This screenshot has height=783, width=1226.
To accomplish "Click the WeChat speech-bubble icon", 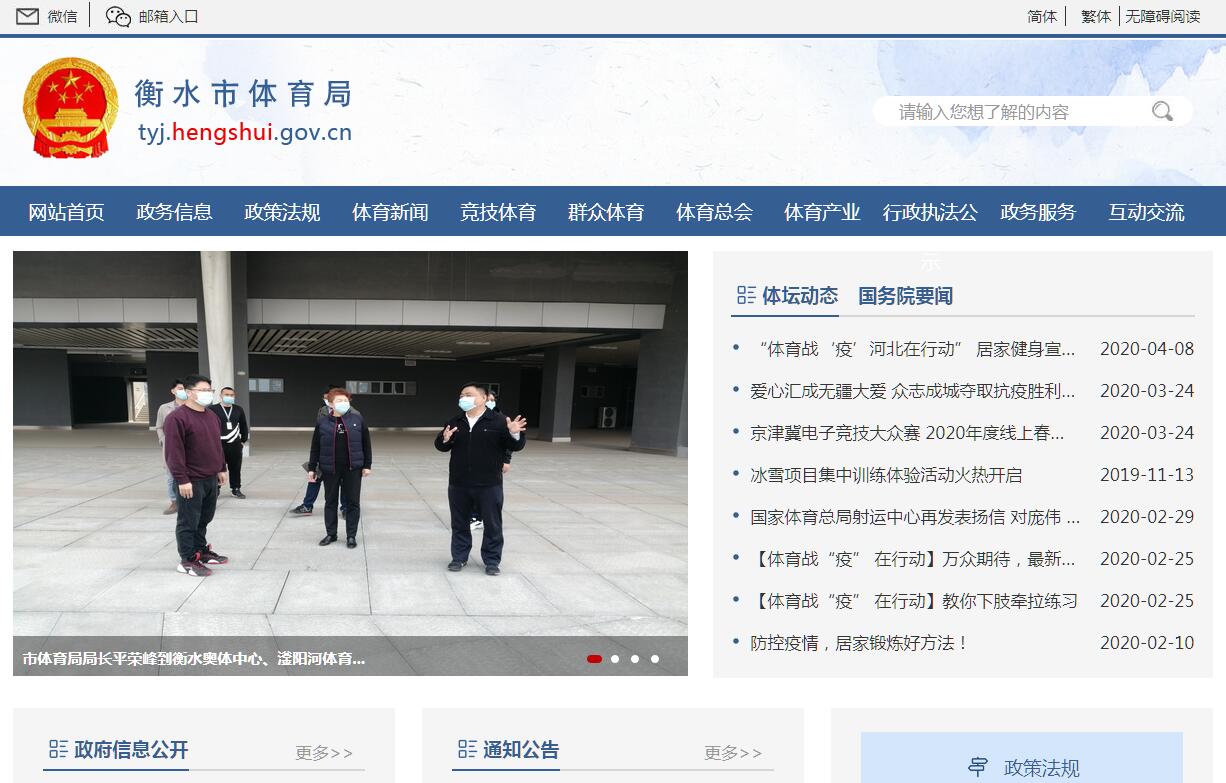I will tap(118, 16).
